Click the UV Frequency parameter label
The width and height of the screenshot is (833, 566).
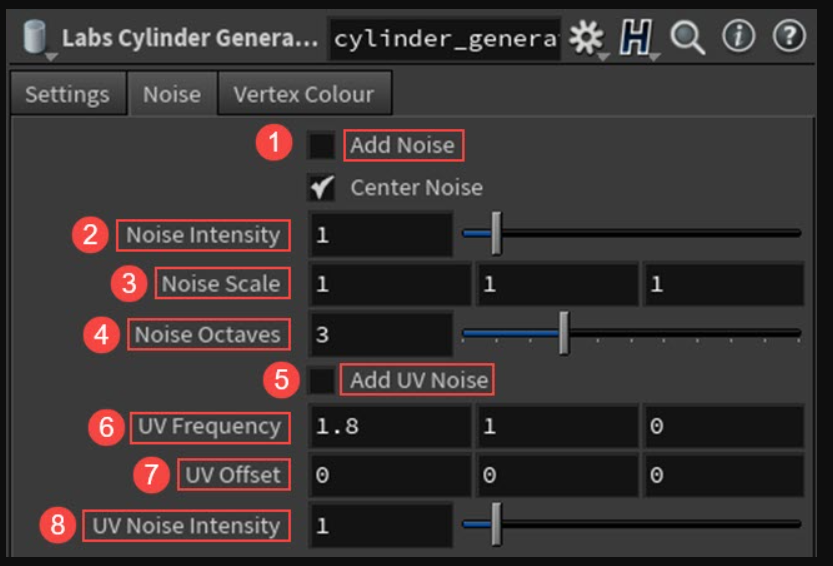point(209,427)
